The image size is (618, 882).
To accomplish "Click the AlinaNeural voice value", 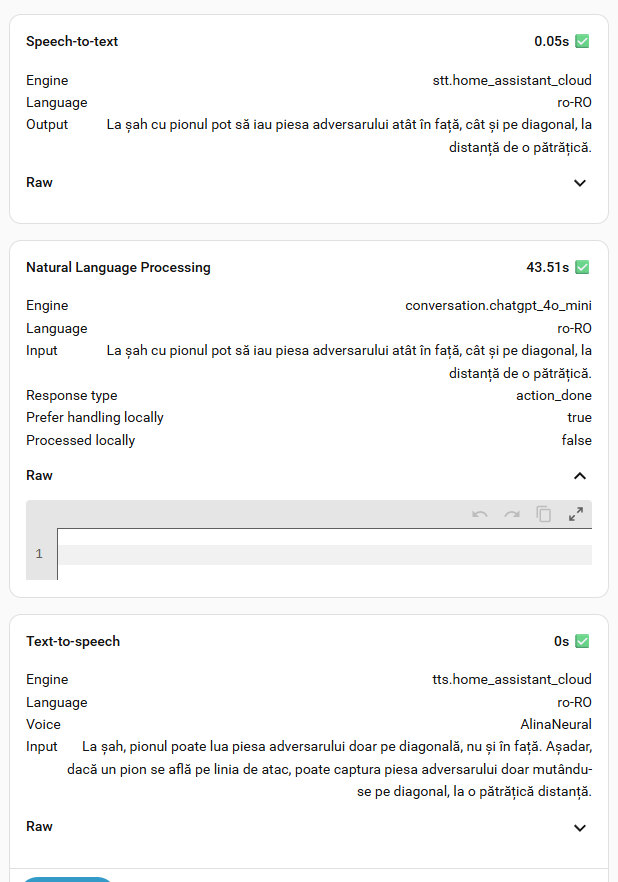I will [556, 725].
